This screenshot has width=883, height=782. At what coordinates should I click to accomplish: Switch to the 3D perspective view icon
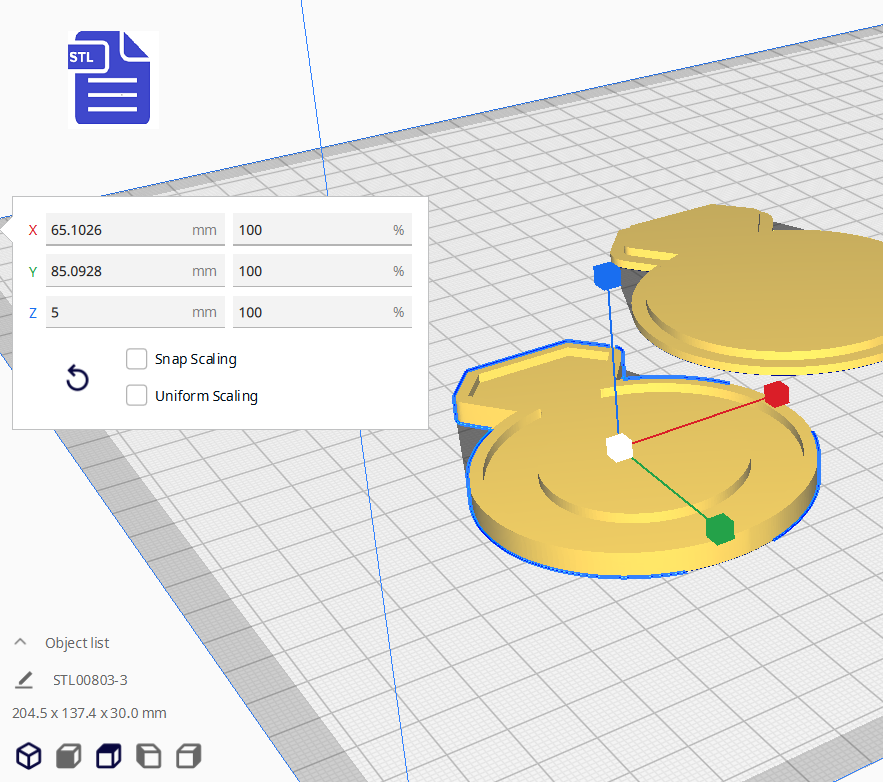point(29,755)
